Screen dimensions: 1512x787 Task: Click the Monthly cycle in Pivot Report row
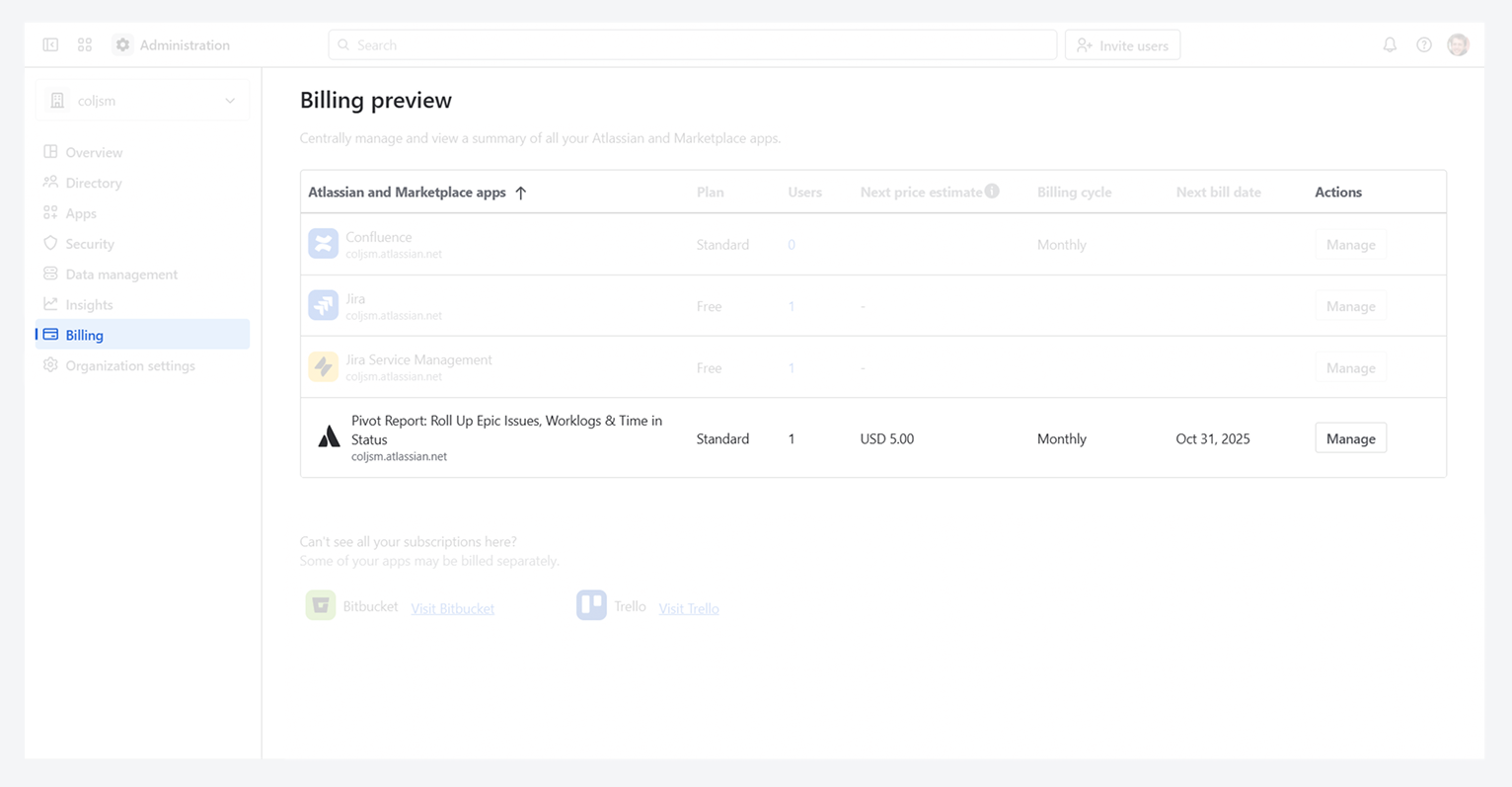1061,438
